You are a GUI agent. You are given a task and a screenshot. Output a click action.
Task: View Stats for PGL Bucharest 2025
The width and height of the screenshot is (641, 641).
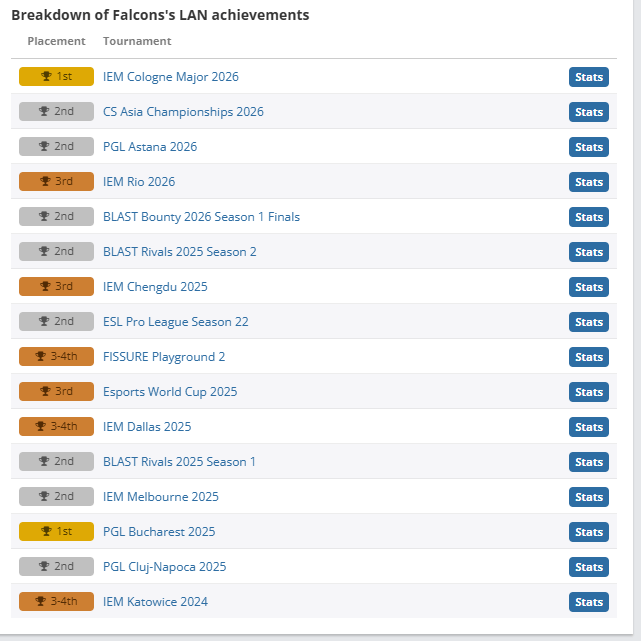589,532
